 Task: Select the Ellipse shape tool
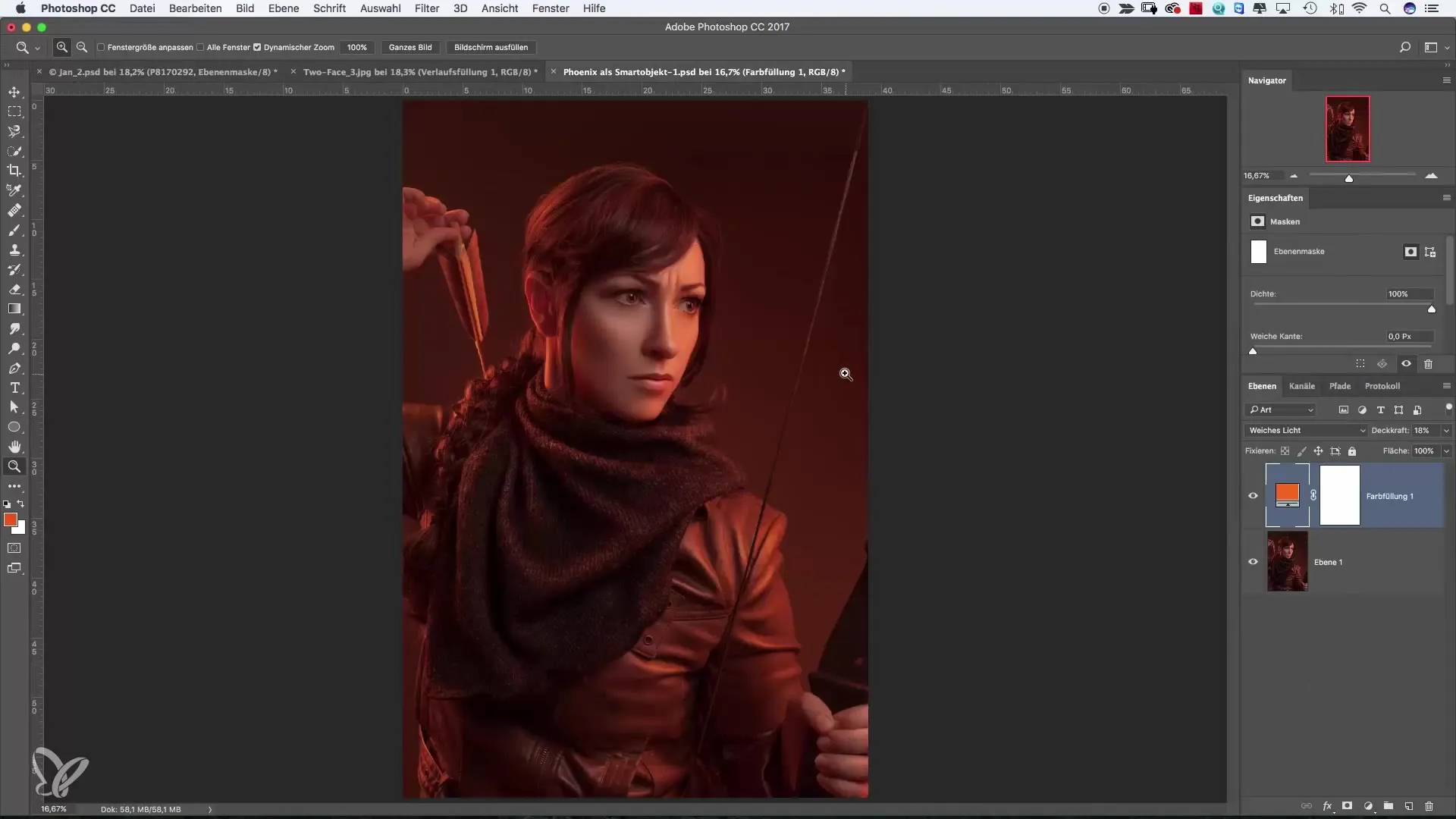point(14,427)
